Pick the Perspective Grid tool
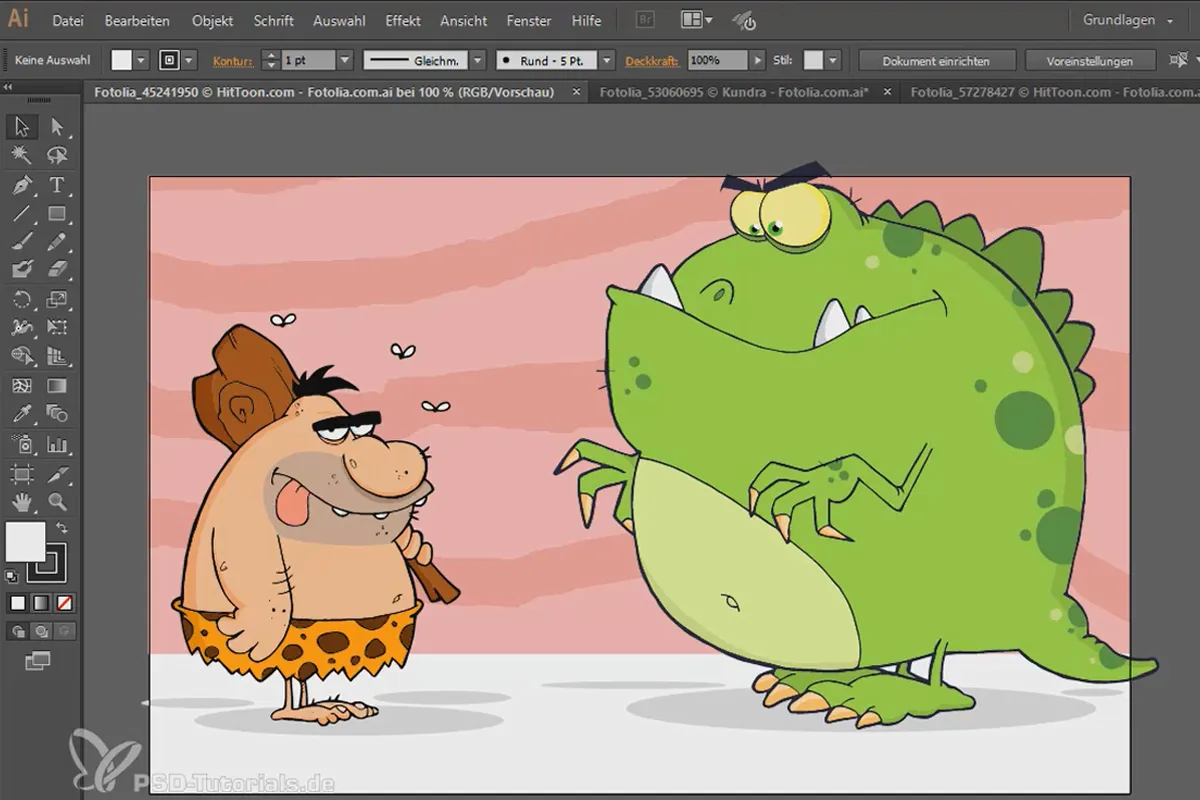The height and width of the screenshot is (800, 1200). (x=57, y=356)
